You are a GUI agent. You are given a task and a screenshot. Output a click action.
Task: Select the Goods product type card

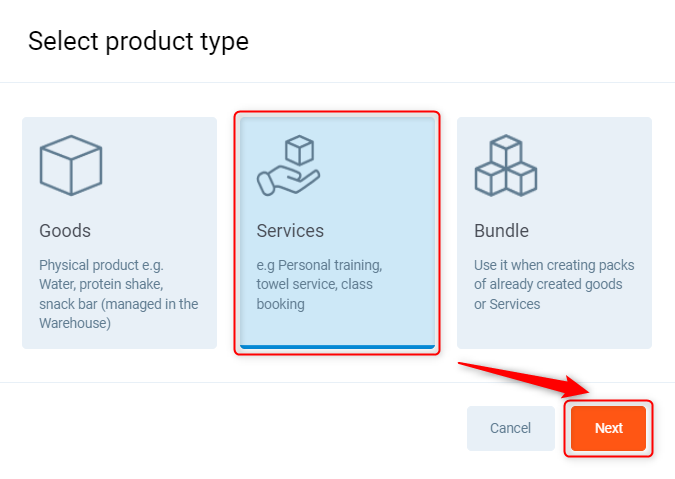pos(119,233)
